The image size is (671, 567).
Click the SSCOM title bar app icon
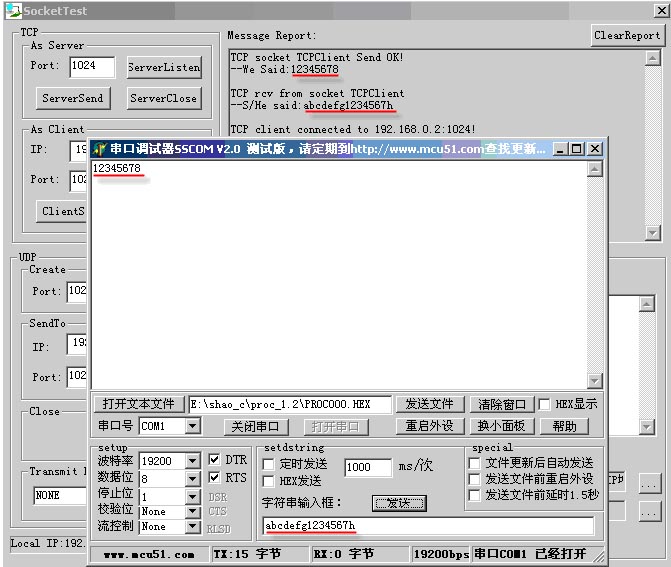point(100,149)
